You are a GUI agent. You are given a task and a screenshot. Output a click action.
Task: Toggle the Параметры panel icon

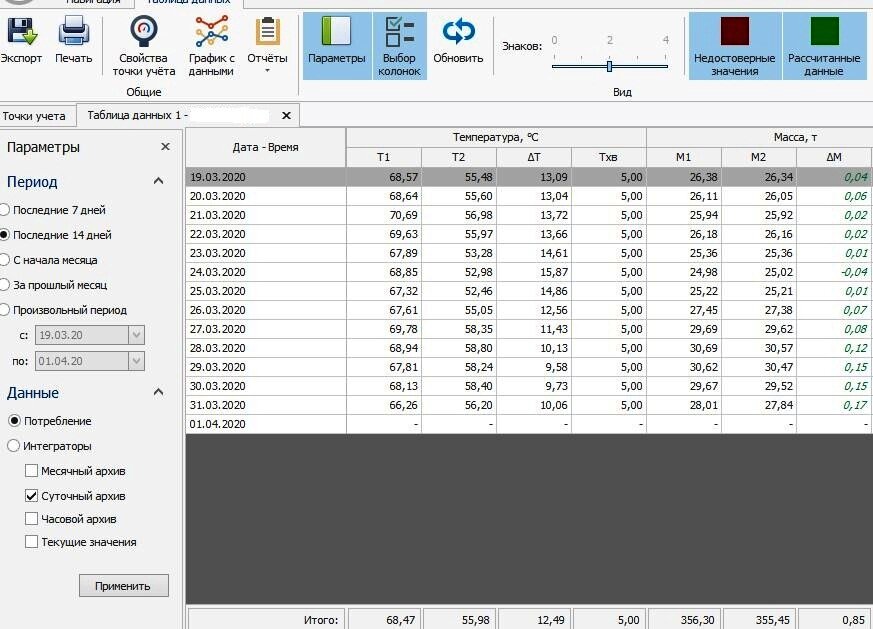point(336,31)
